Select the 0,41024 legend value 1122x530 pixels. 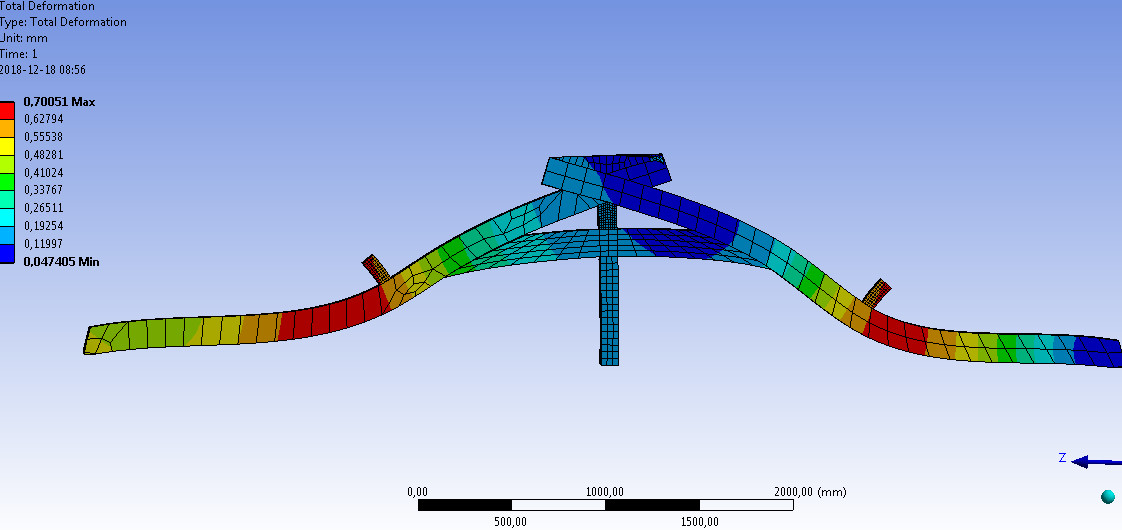tap(43, 173)
